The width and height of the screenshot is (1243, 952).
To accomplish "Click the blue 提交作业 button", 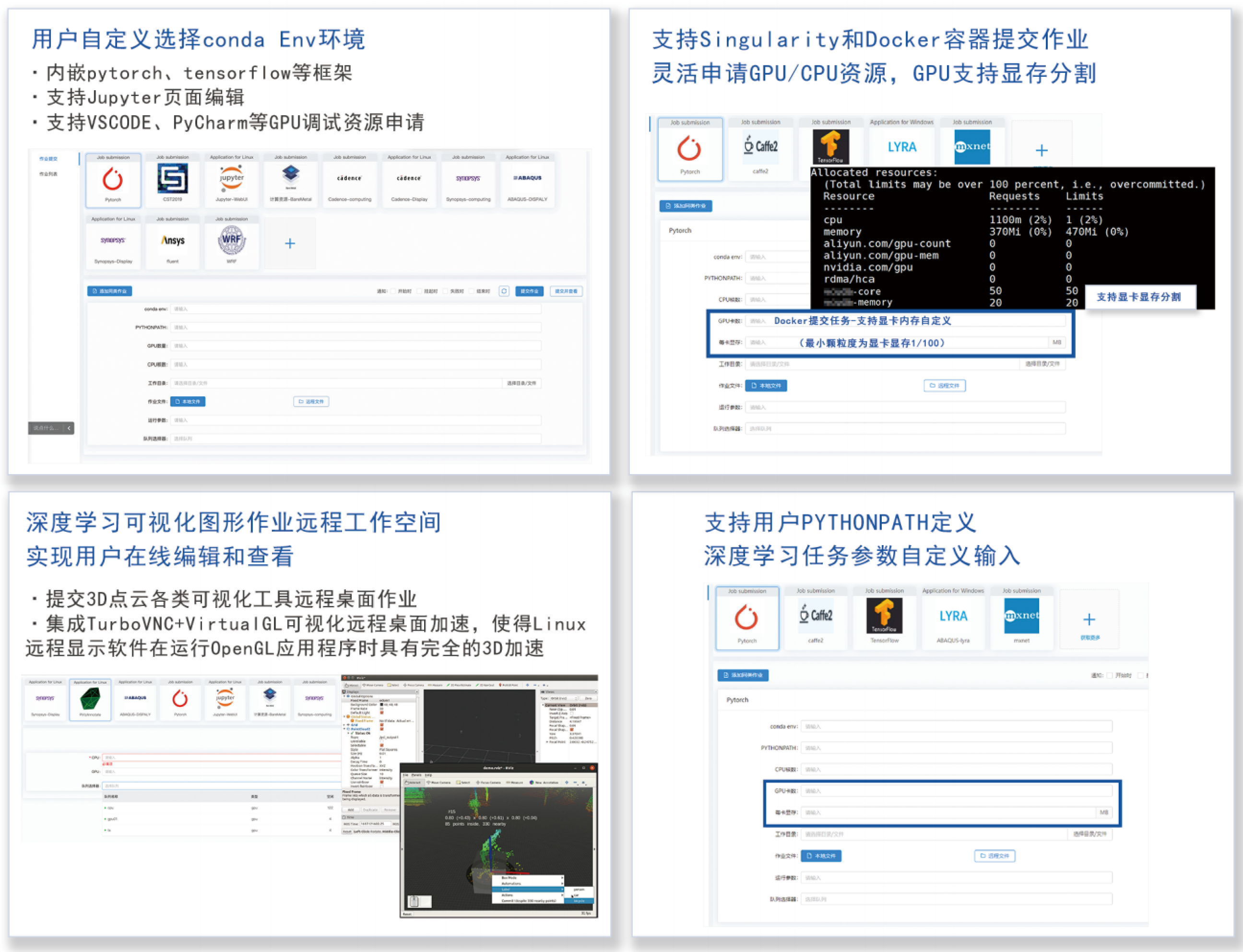I will [x=529, y=291].
